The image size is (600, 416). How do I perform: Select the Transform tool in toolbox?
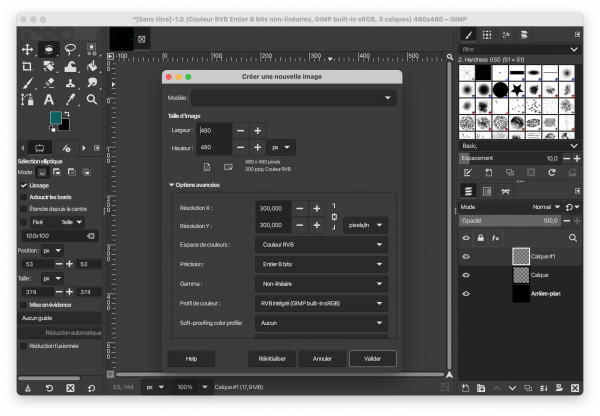click(x=49, y=66)
